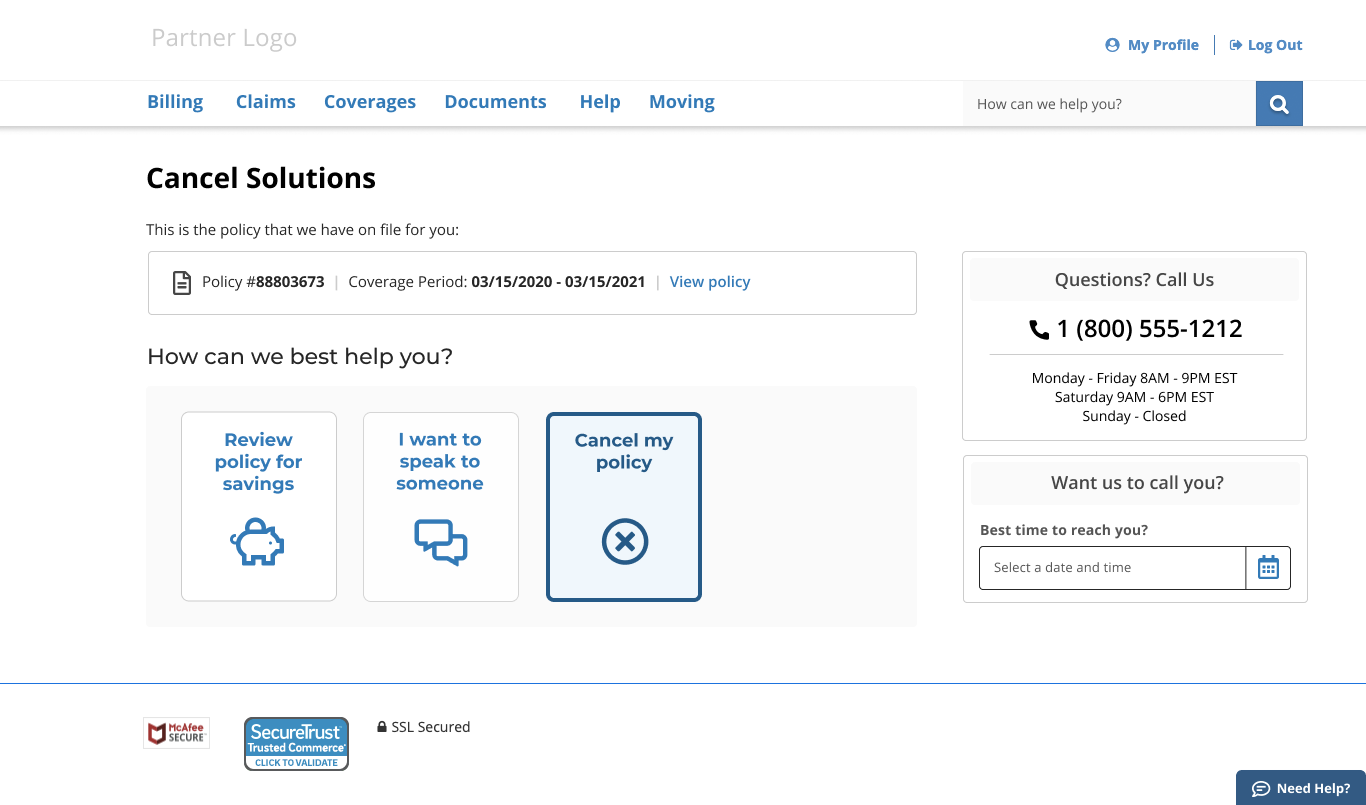Open the Claims menu
The image size is (1366, 805).
266,102
